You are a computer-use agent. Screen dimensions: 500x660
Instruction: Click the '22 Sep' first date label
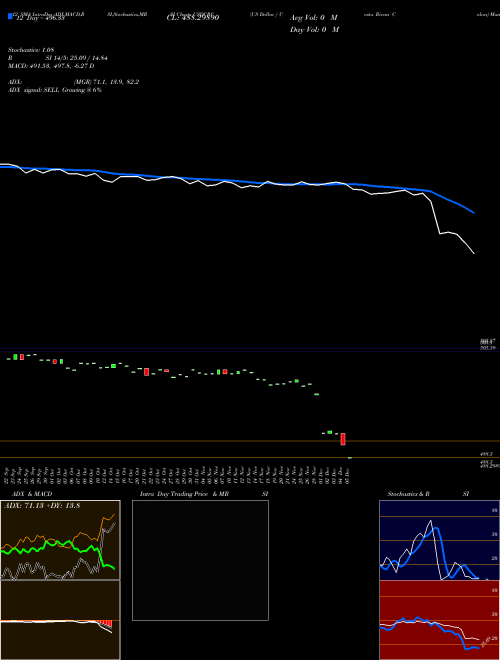pos(8,474)
